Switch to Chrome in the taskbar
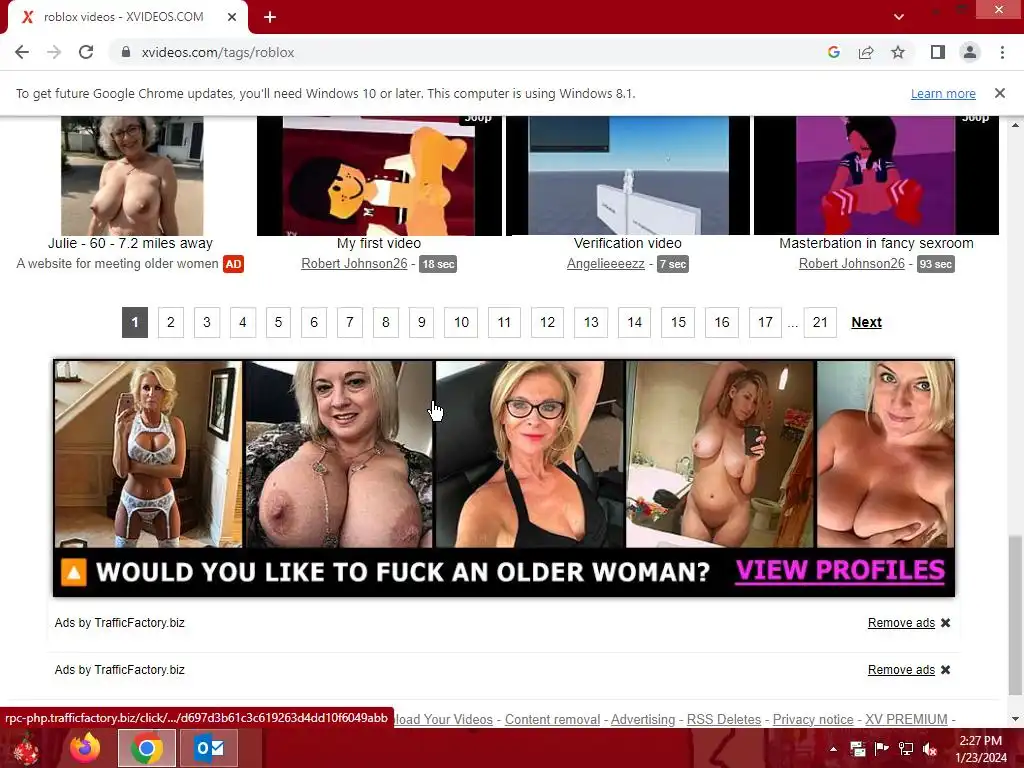 (x=147, y=748)
